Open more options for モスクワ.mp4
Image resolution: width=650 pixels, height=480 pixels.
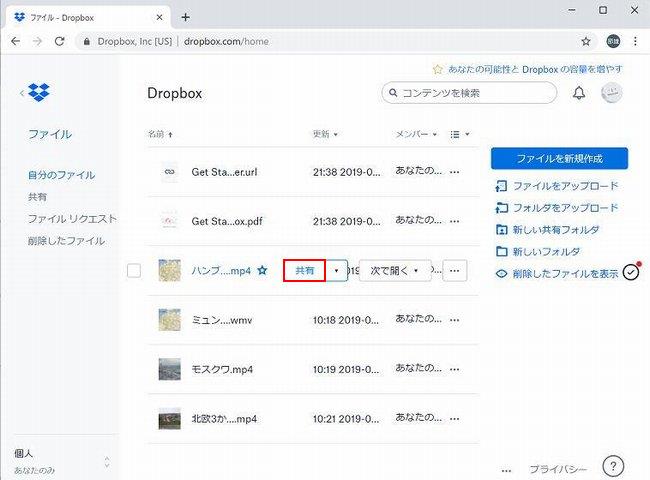pos(454,369)
